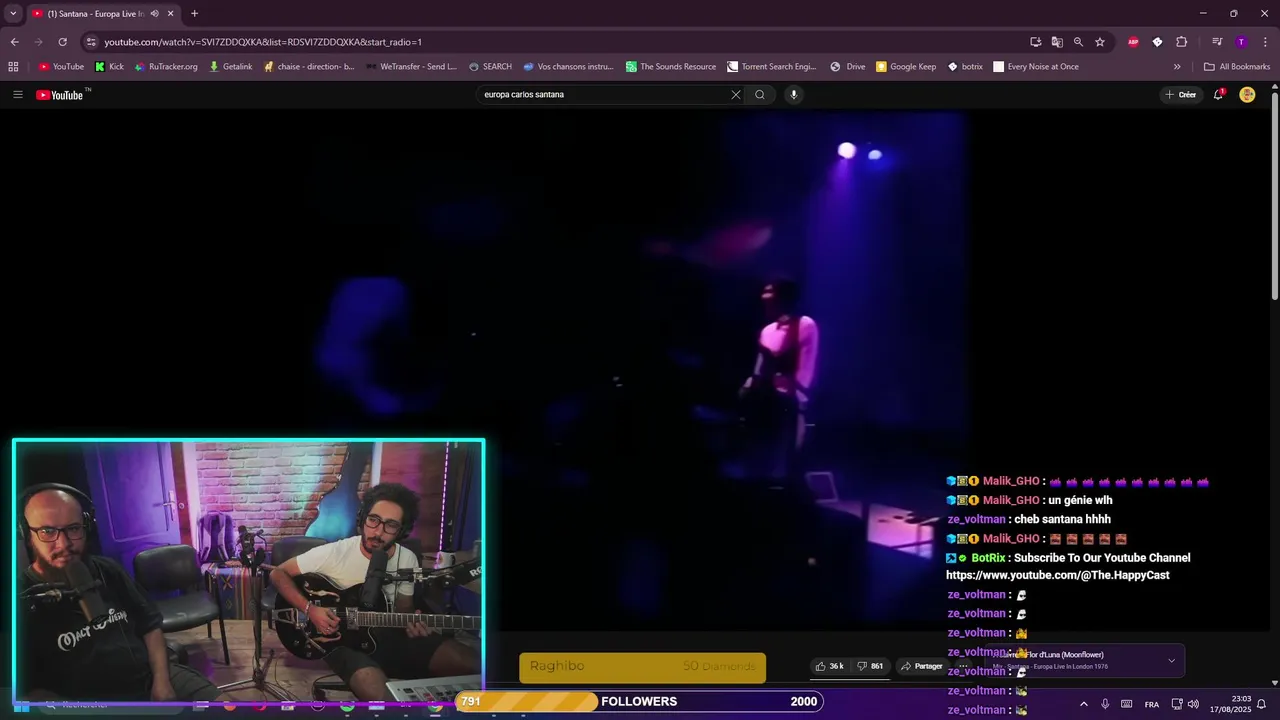The image size is (1280, 720).
Task: Share the video via Partager
Action: [x=922, y=666]
